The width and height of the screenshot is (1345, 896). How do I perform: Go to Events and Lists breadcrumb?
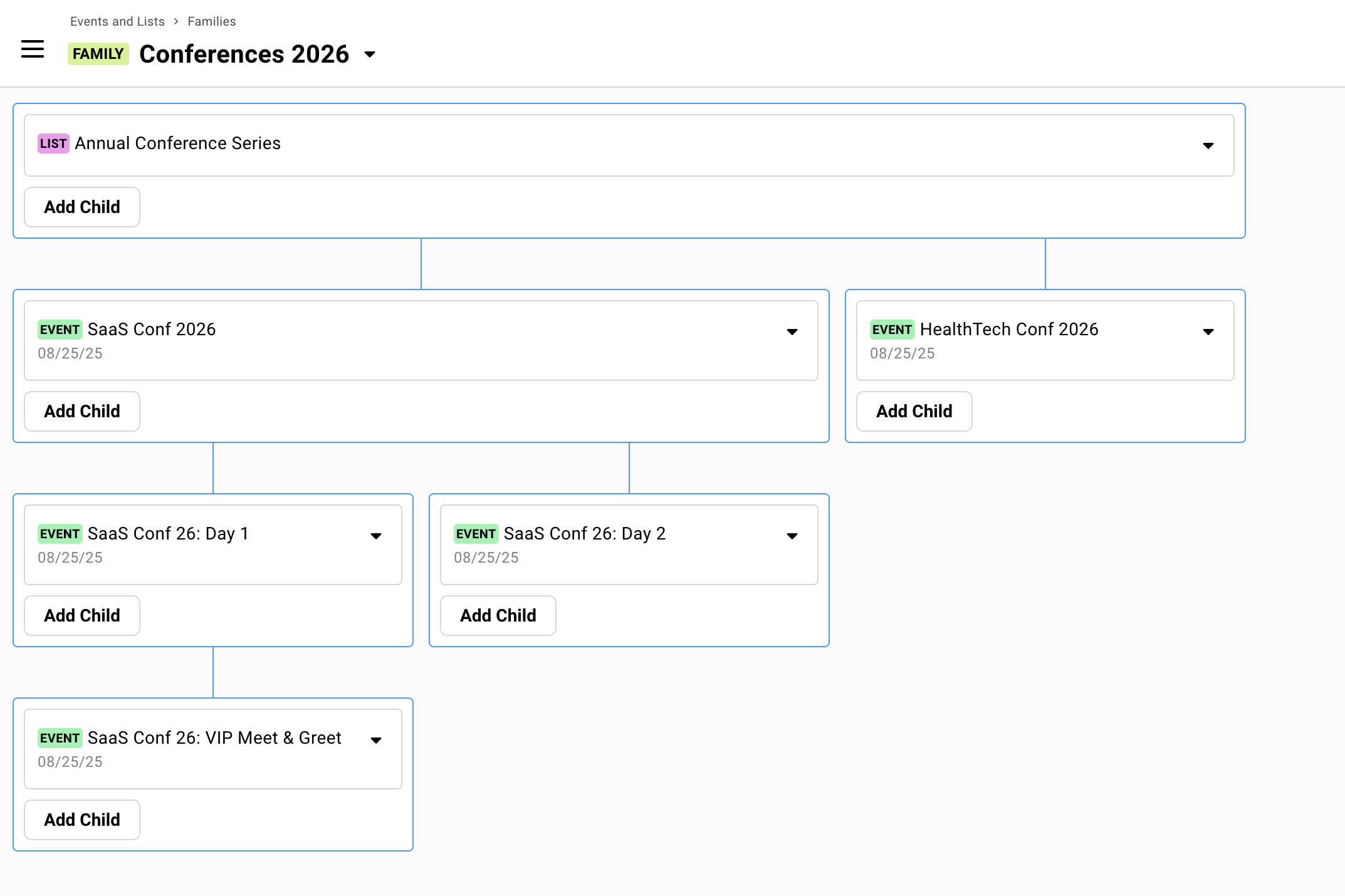pyautogui.click(x=117, y=21)
